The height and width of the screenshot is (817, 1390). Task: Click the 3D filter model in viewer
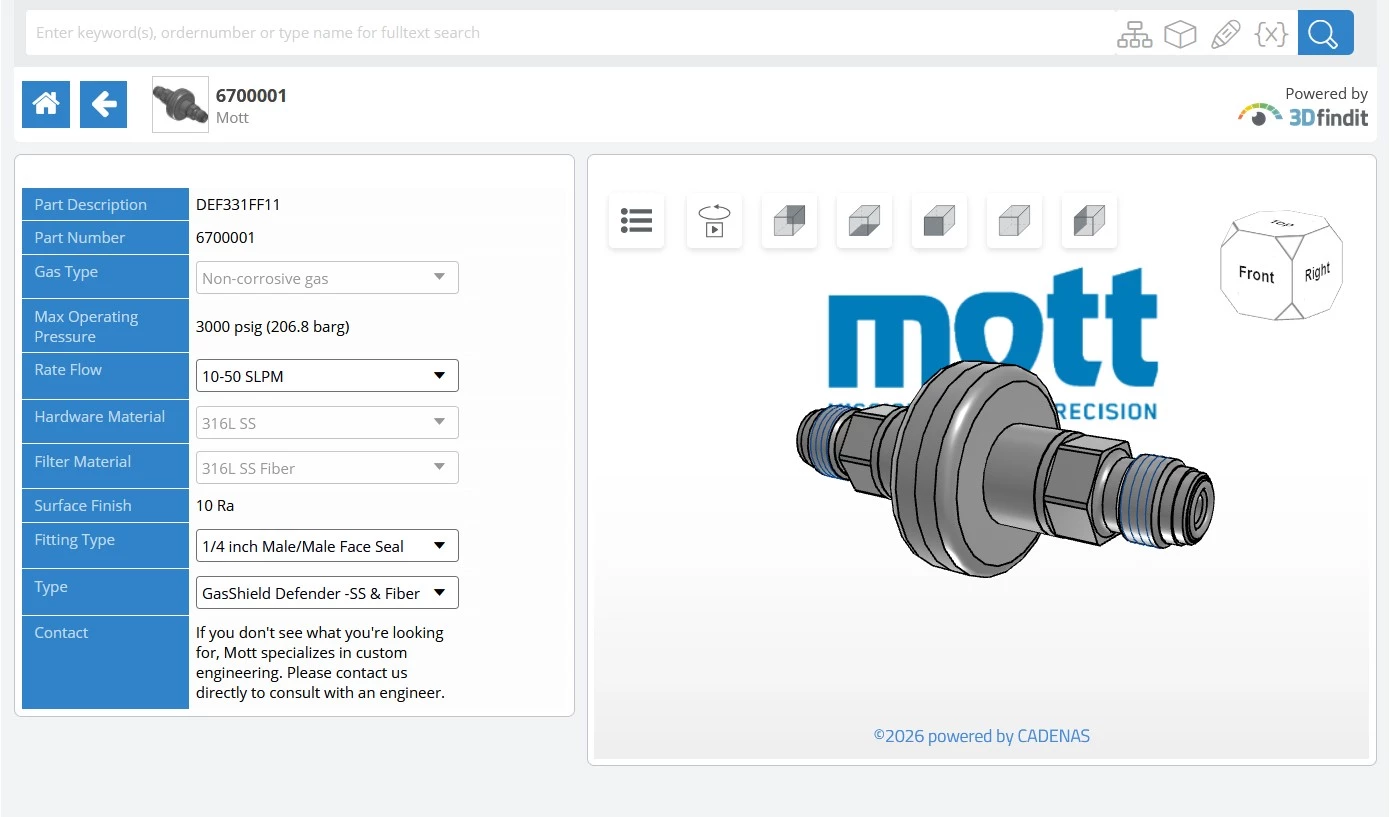pyautogui.click(x=1003, y=468)
